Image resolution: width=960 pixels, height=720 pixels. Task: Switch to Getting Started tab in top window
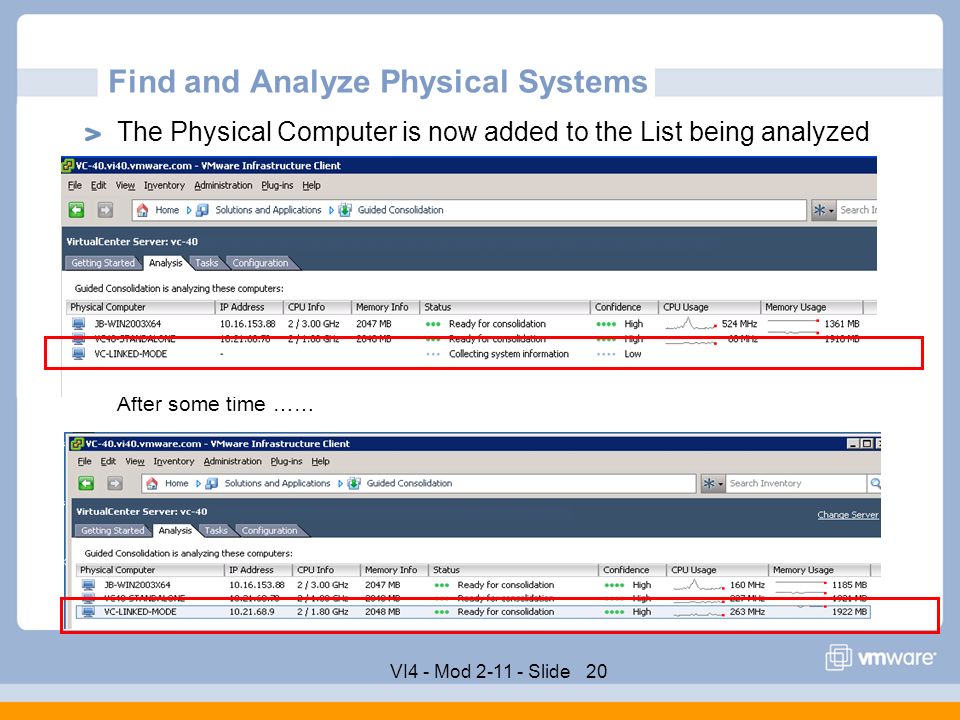(103, 263)
